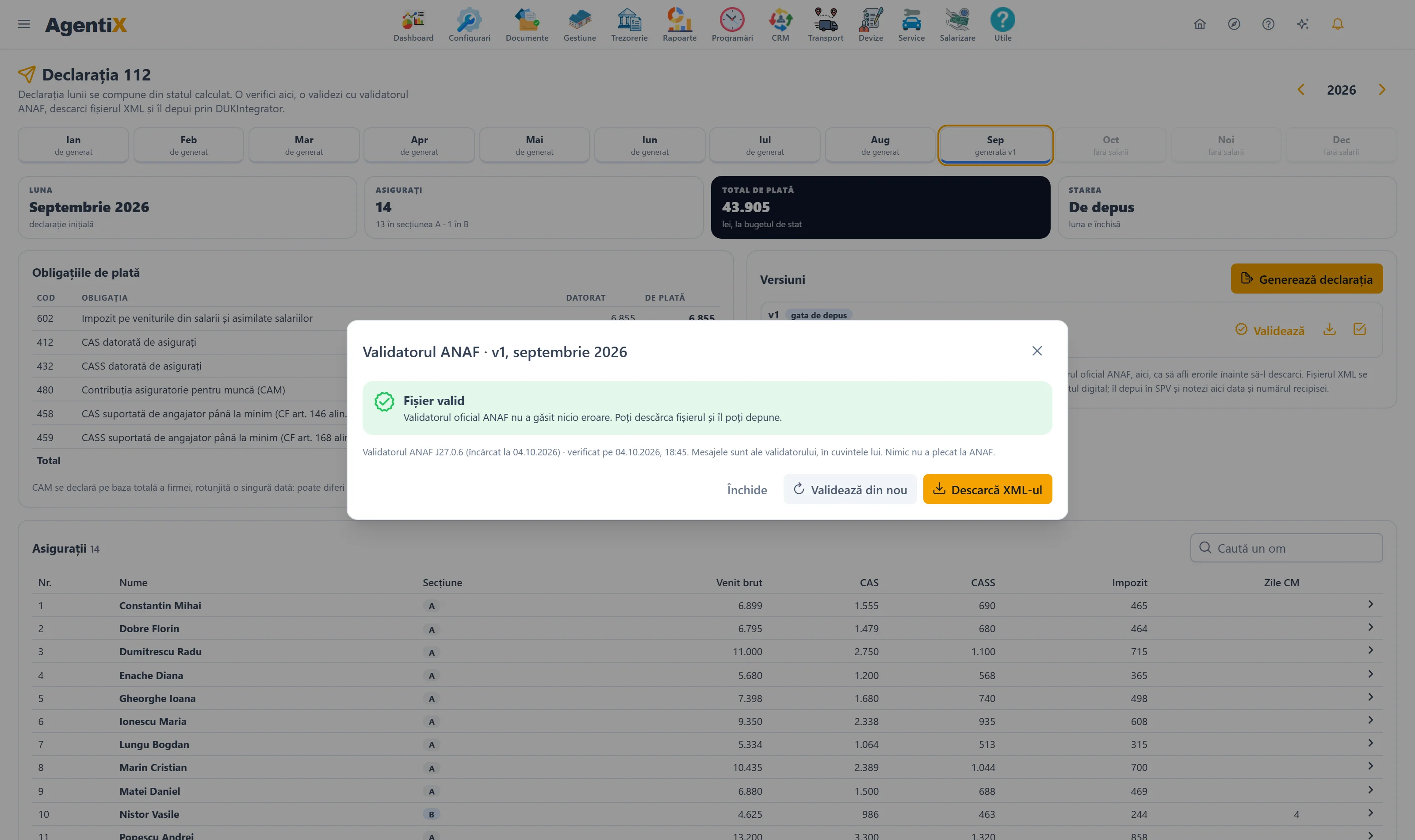Select the Ian month tab
Viewport: 1415px width, 840px height.
73,145
